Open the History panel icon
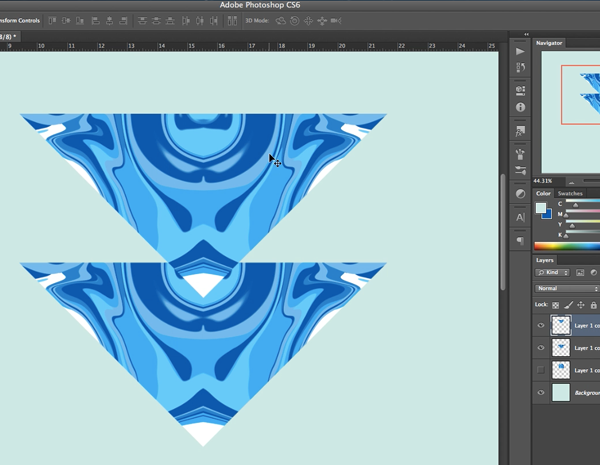This screenshot has height=465, width=600. tap(520, 68)
